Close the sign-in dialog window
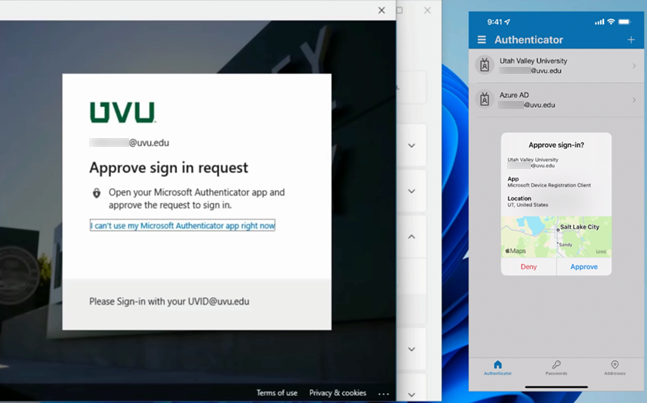 click(381, 10)
